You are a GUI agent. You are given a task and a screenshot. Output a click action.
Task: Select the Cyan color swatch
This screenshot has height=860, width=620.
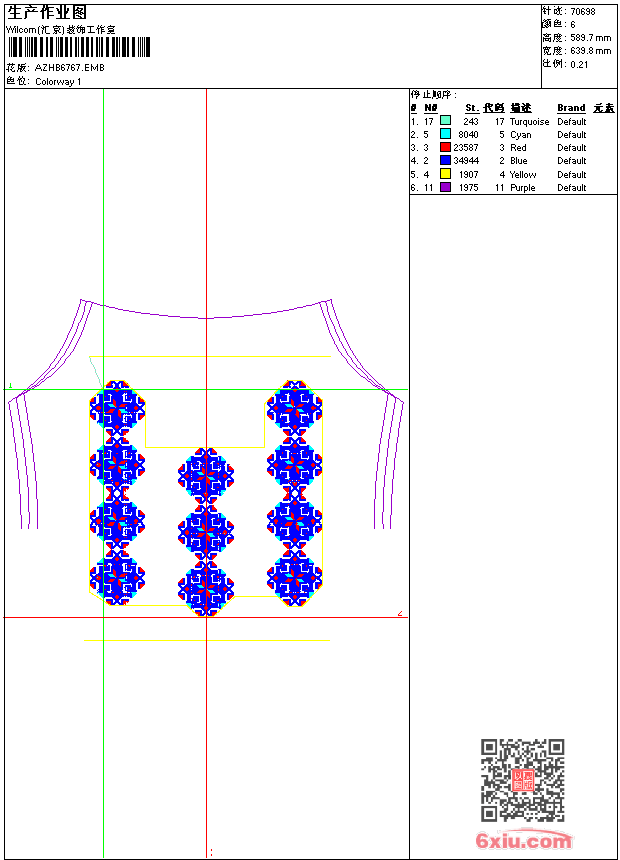tap(445, 134)
